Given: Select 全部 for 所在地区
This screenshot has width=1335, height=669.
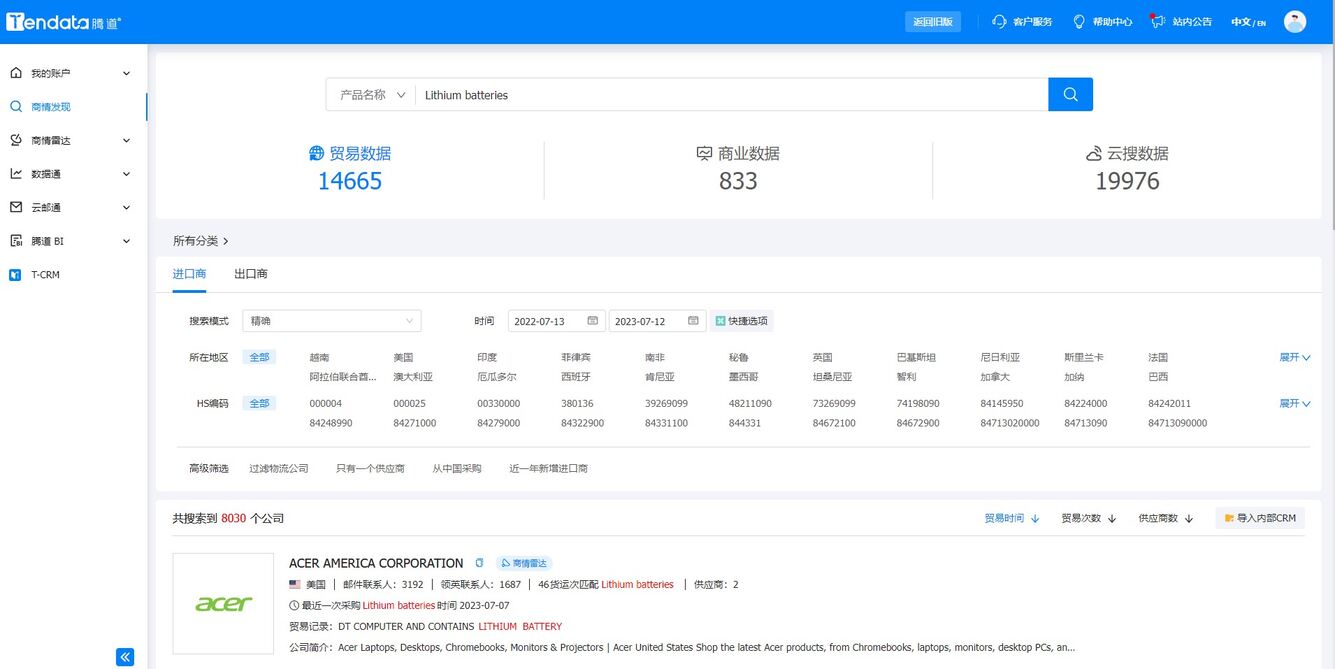Looking at the screenshot, I should click(259, 357).
